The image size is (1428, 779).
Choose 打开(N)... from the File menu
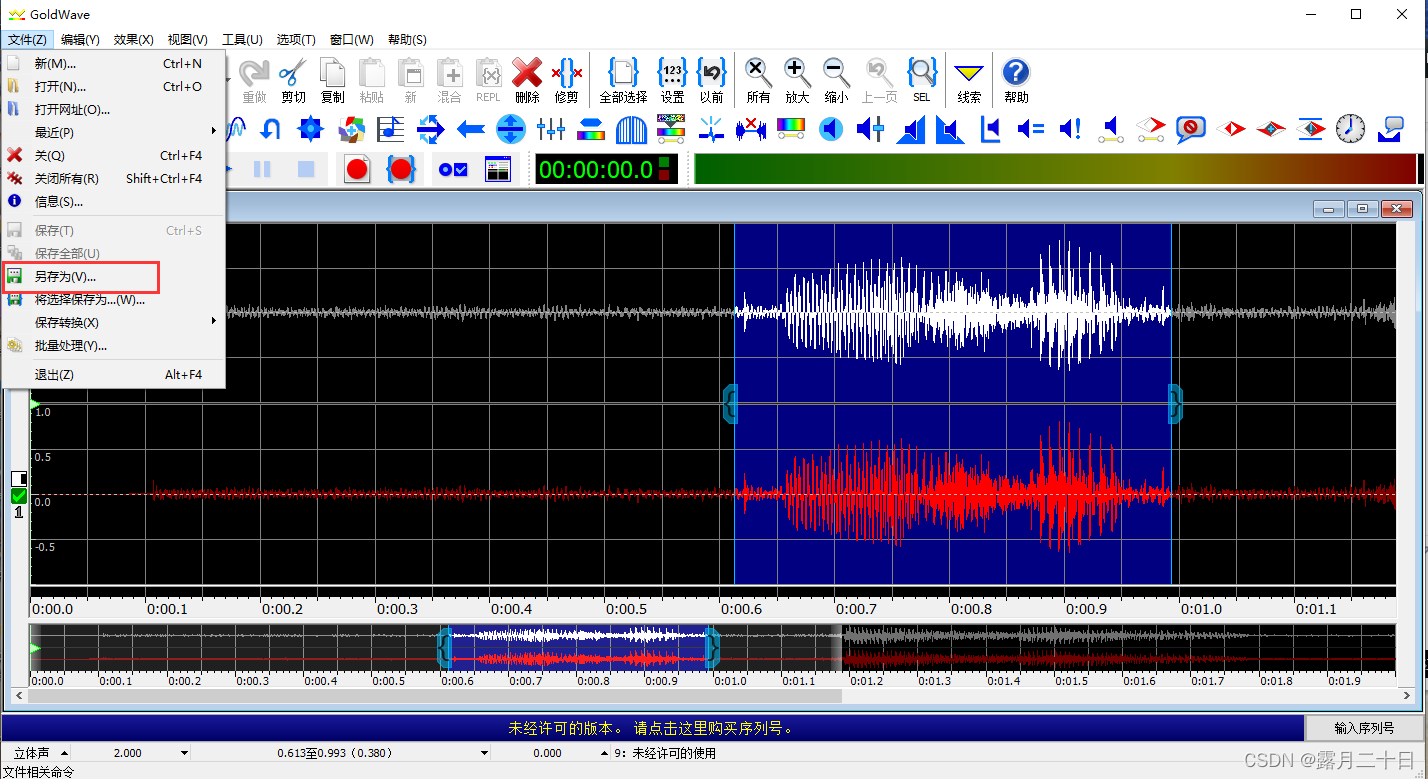pyautogui.click(x=113, y=86)
